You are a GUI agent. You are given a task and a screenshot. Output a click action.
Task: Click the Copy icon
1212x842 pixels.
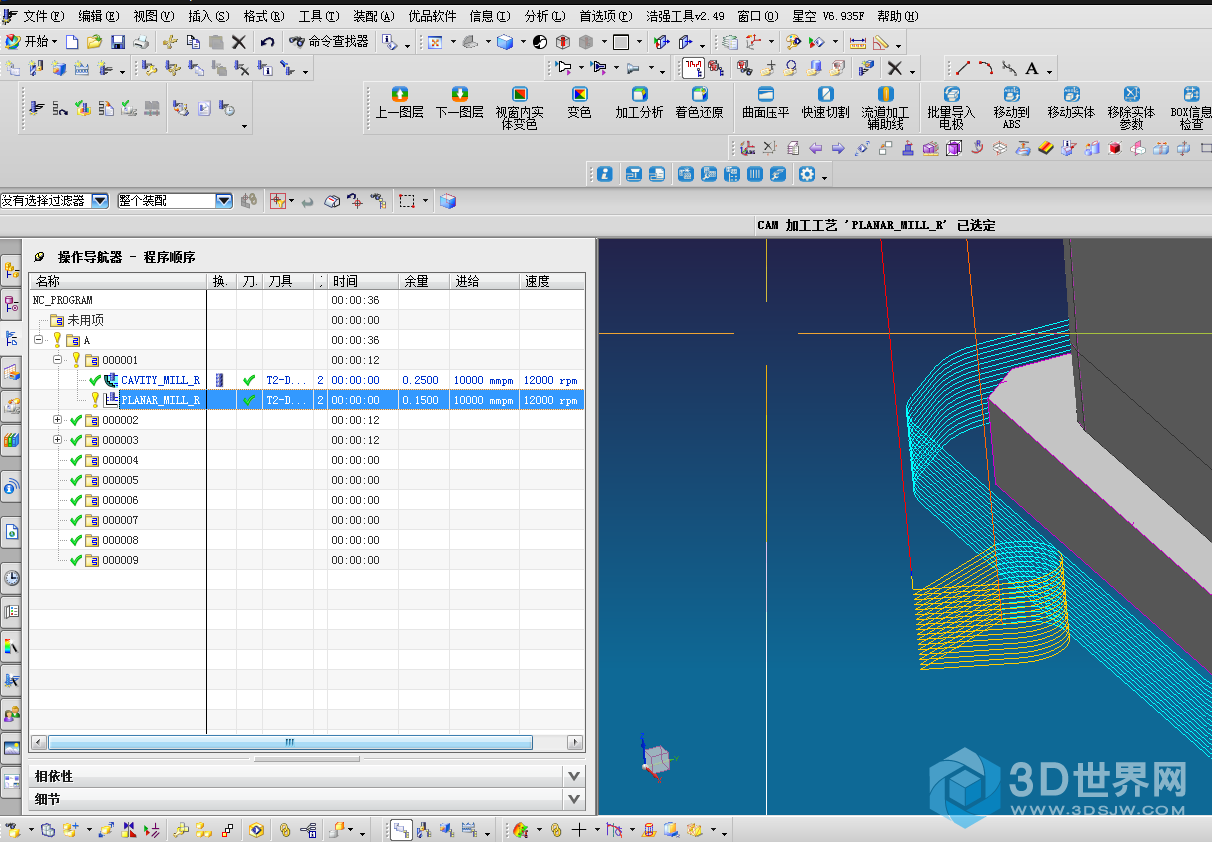pos(193,42)
